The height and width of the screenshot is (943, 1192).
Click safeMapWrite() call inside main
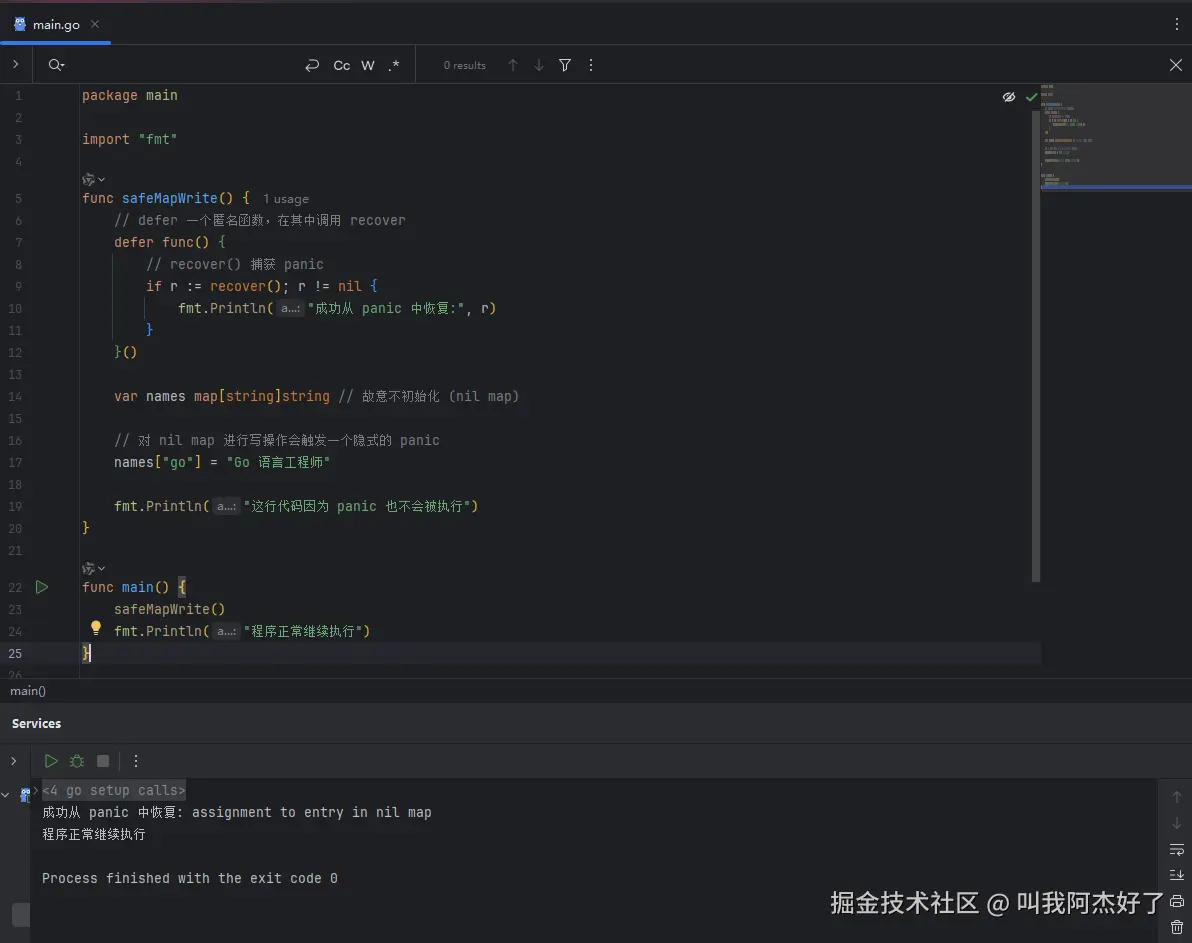(x=170, y=609)
